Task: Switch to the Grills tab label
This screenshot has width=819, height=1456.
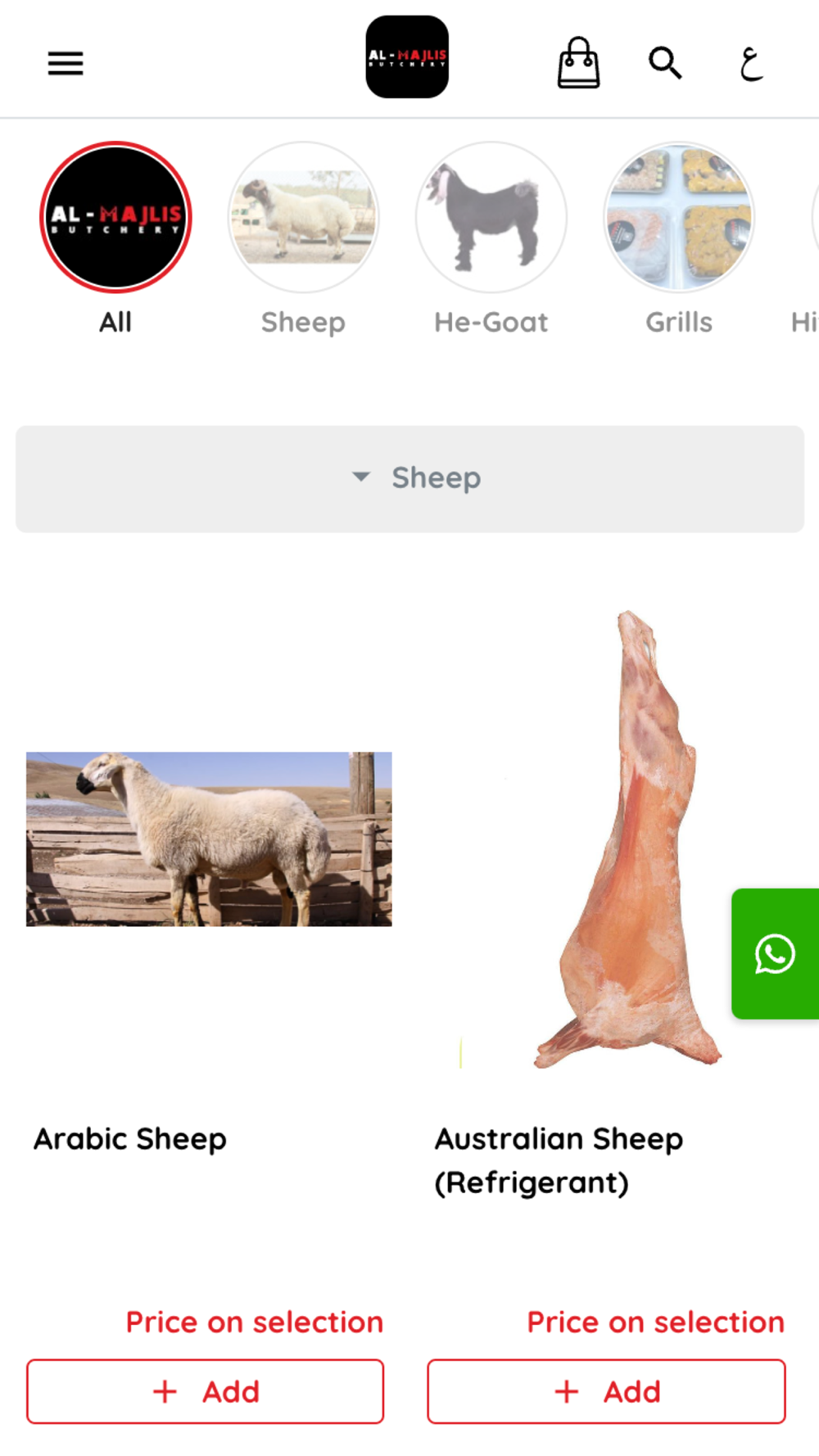Action: [679, 323]
